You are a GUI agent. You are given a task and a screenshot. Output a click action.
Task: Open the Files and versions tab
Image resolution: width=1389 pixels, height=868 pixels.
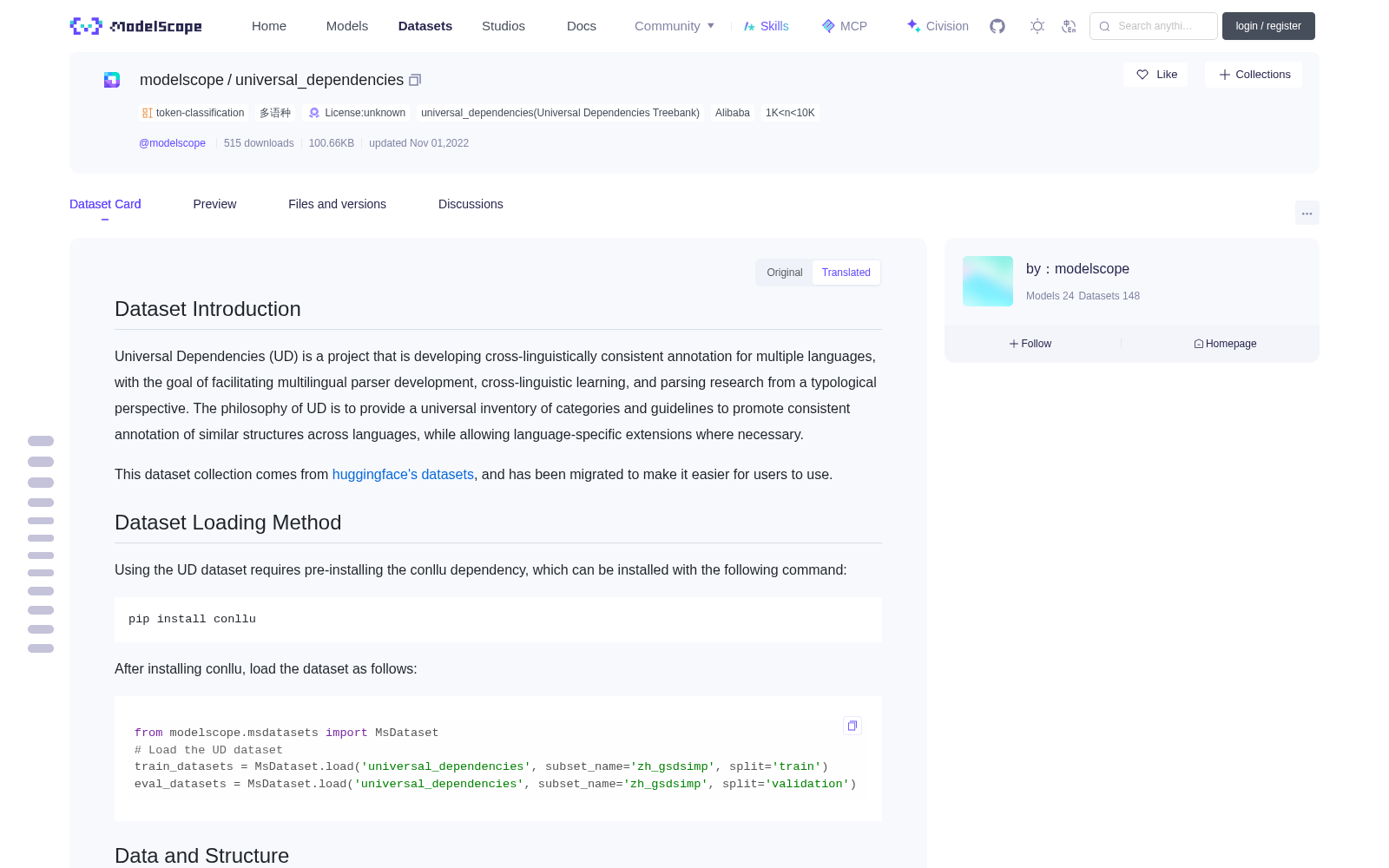click(x=337, y=204)
